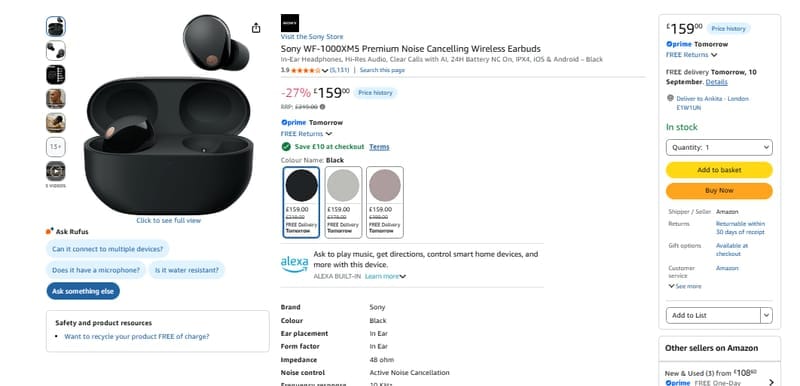Screen dimensions: 800x386
Task: Ask if it connects to multiple devices
Action: pyautogui.click(x=108, y=249)
